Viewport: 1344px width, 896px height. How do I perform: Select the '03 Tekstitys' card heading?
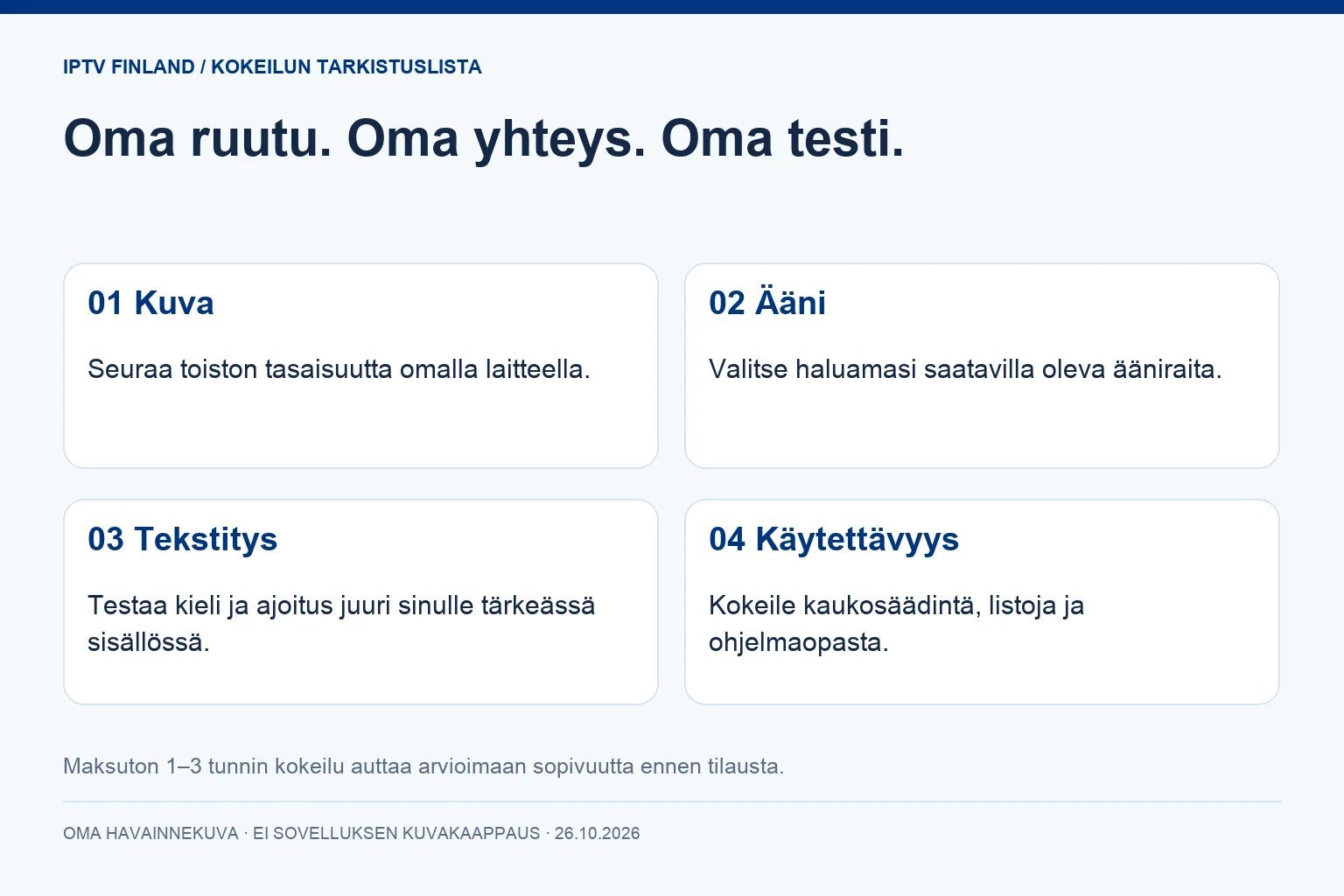point(182,539)
